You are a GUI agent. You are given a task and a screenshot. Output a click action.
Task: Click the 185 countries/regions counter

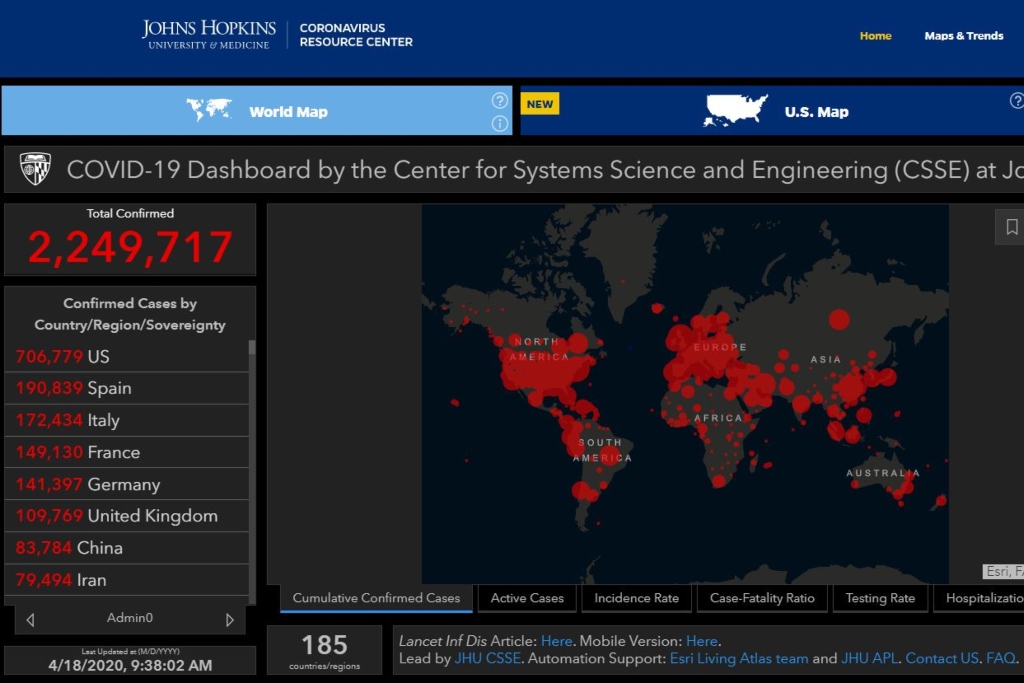tap(324, 650)
